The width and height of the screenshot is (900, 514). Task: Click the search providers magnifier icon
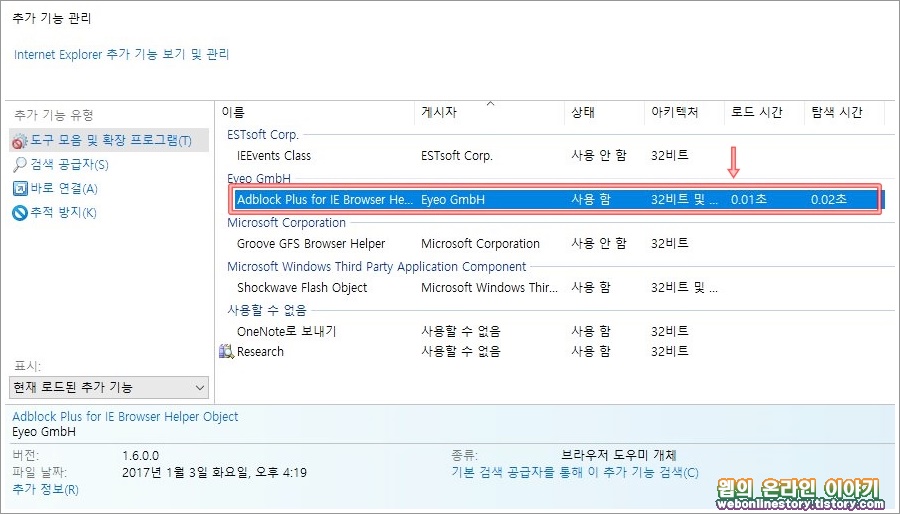tap(20, 165)
